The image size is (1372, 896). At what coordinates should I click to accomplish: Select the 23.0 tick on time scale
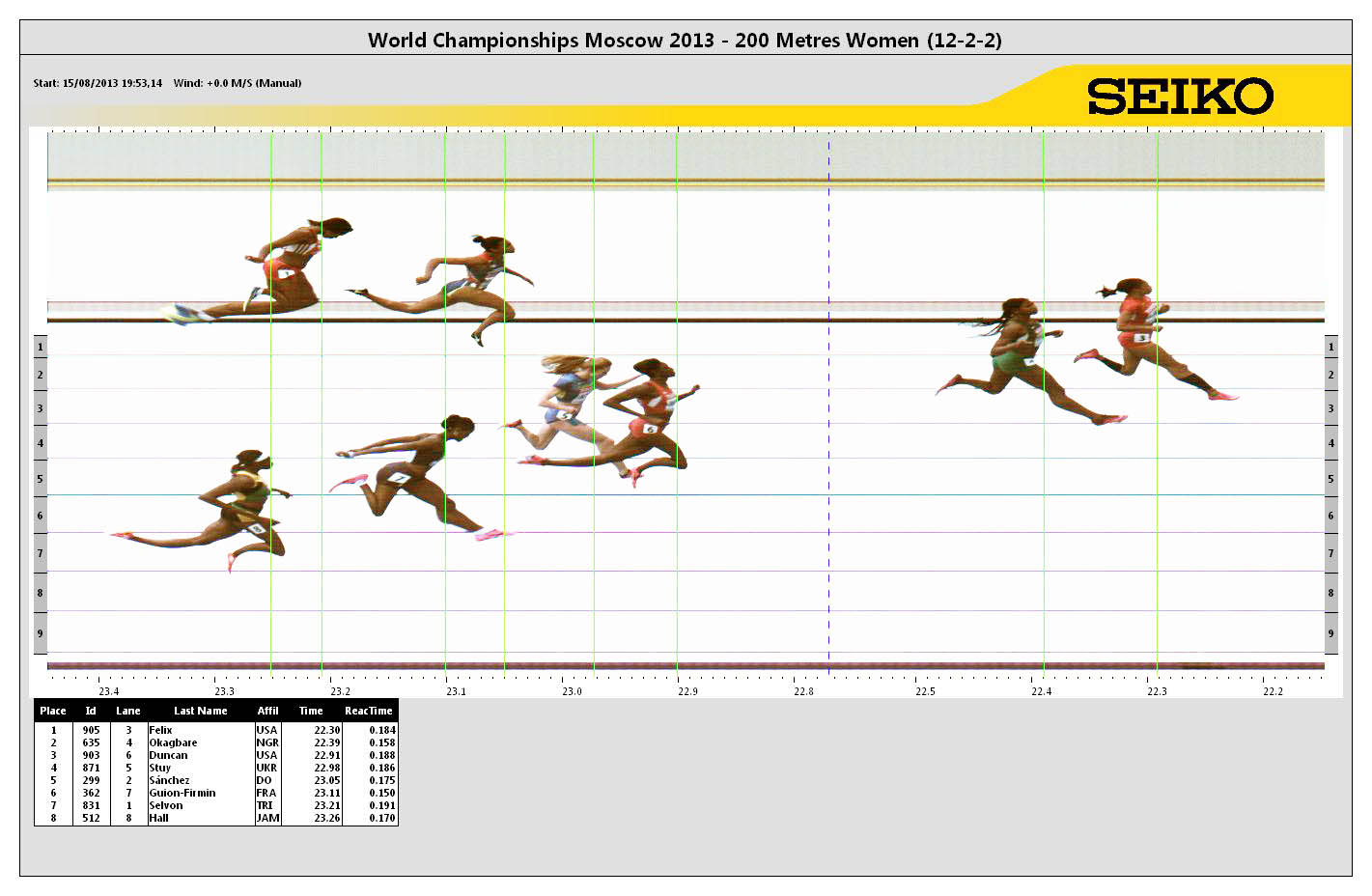coord(572,691)
